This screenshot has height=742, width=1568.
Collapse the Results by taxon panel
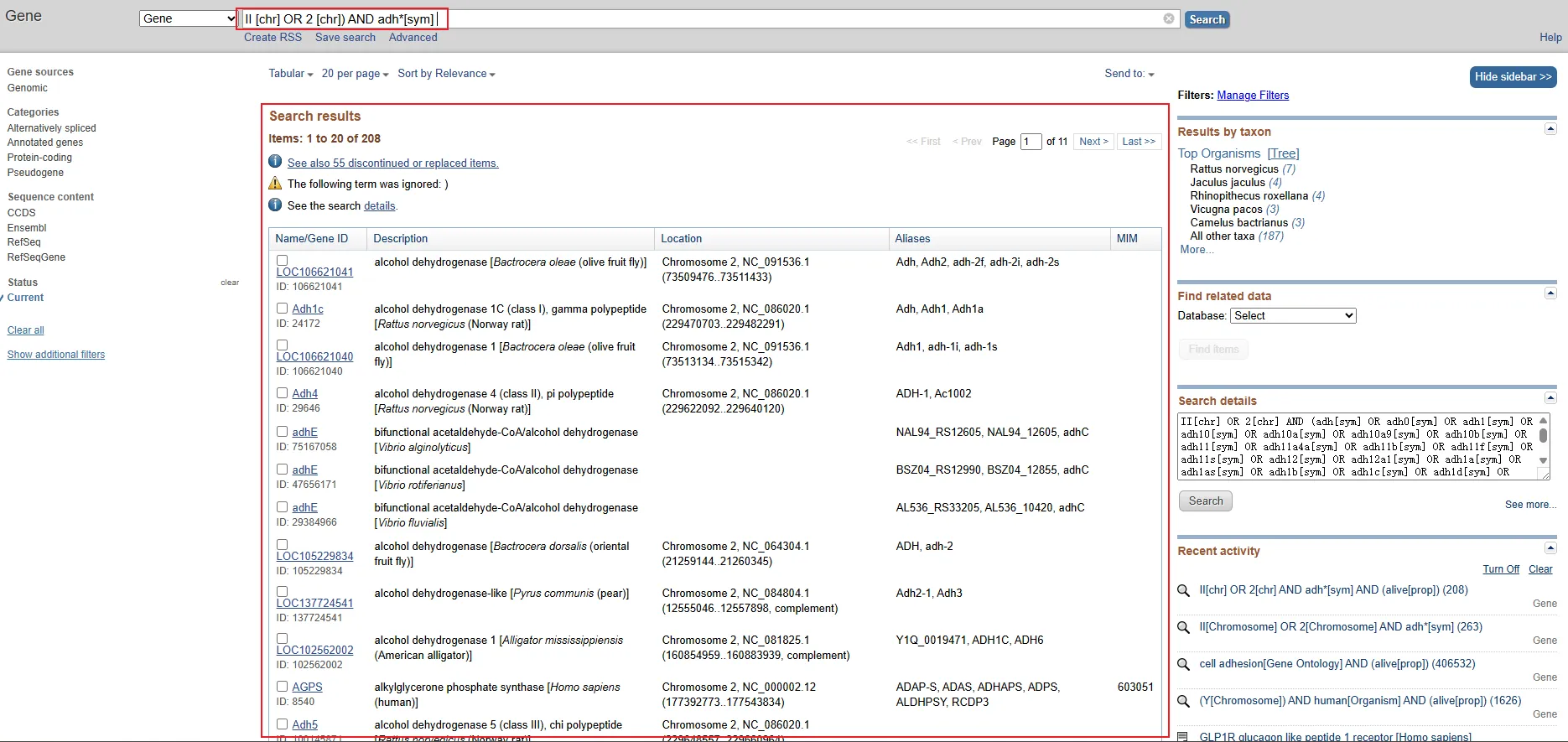pos(1550,129)
